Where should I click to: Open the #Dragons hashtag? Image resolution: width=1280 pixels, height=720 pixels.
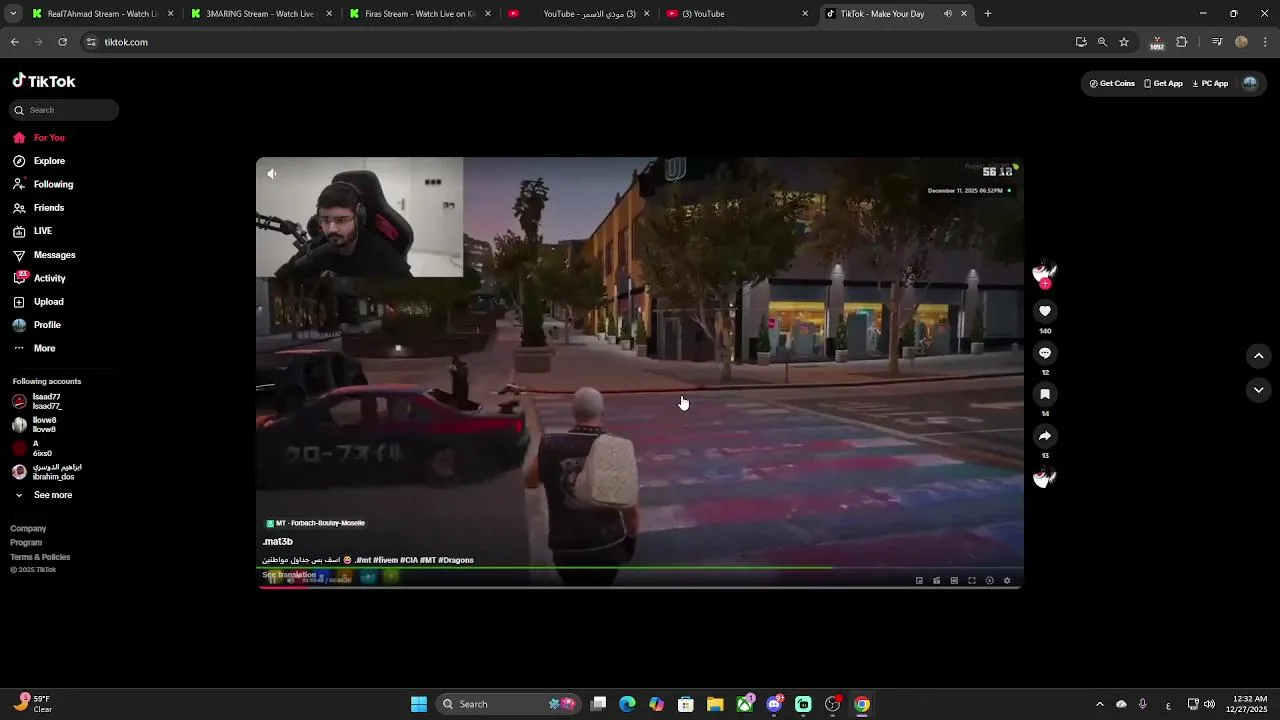[x=456, y=560]
